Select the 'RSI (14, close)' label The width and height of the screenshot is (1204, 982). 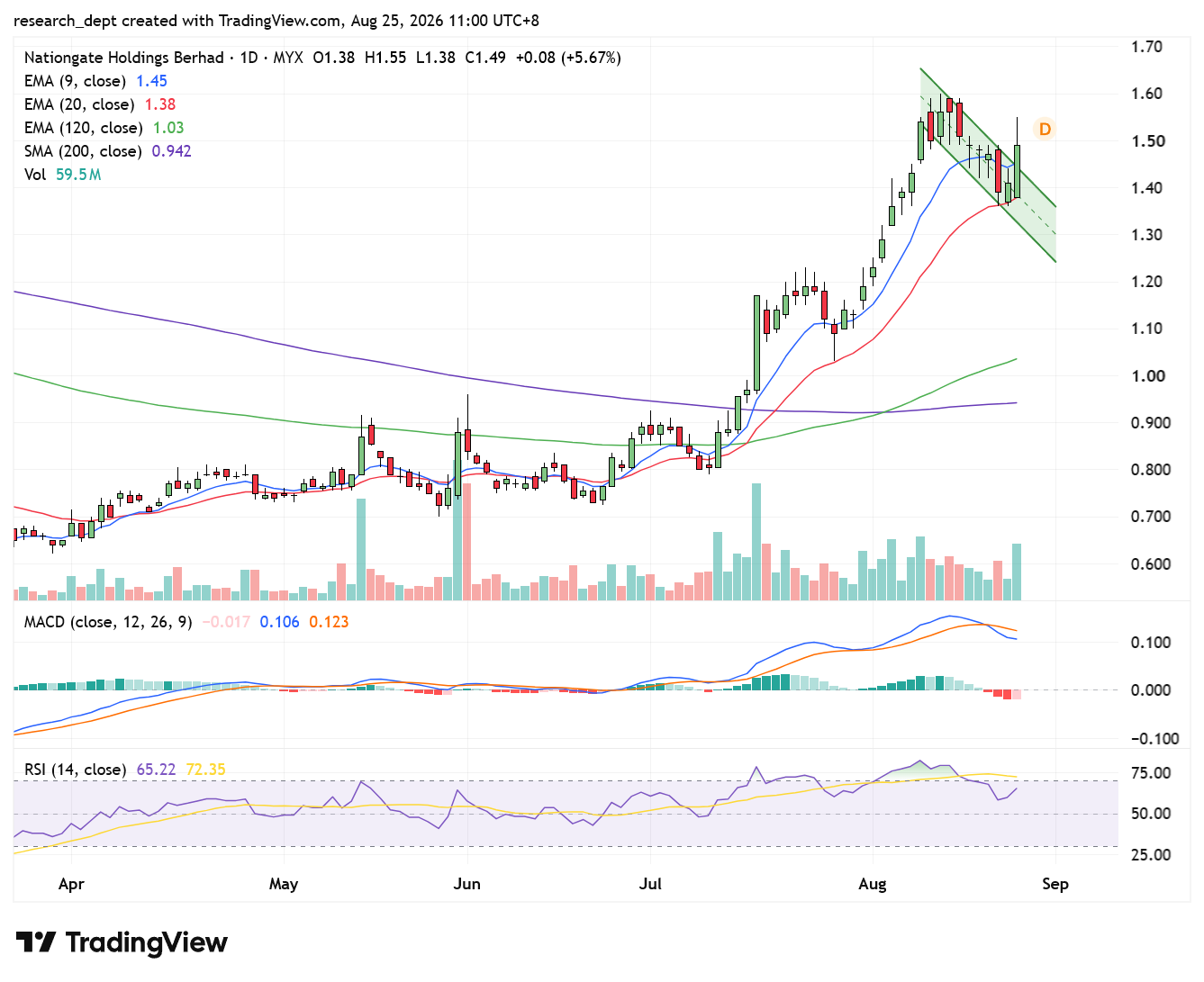(76, 770)
